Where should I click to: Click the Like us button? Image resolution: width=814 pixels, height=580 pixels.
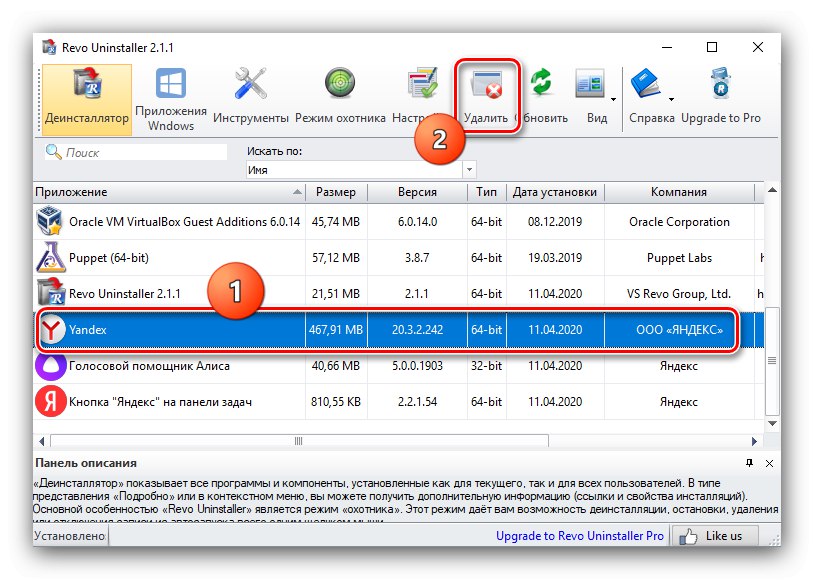coord(714,536)
